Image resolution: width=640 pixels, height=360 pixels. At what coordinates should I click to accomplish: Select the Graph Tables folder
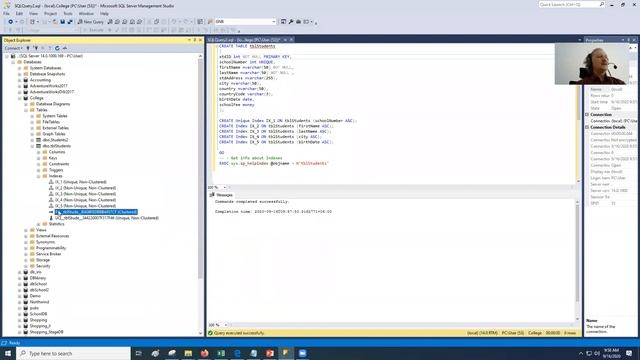tap(54, 134)
